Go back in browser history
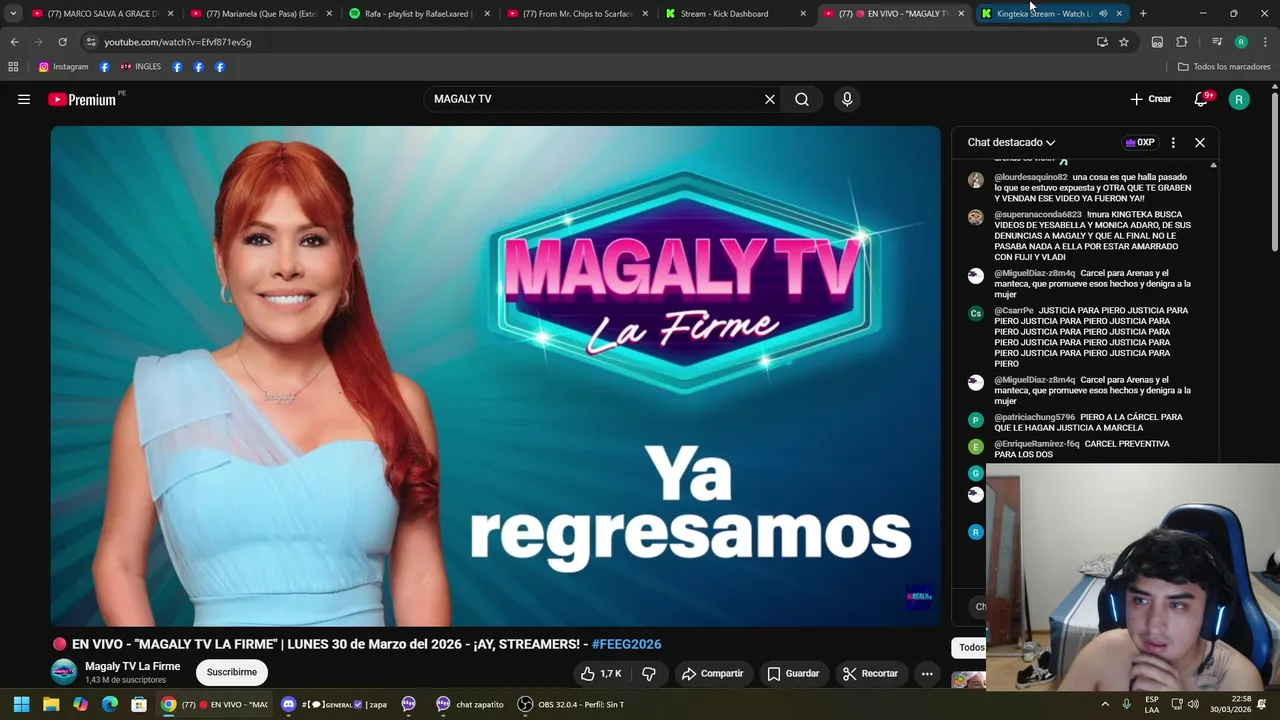Image resolution: width=1280 pixels, height=720 pixels. pyautogui.click(x=14, y=42)
